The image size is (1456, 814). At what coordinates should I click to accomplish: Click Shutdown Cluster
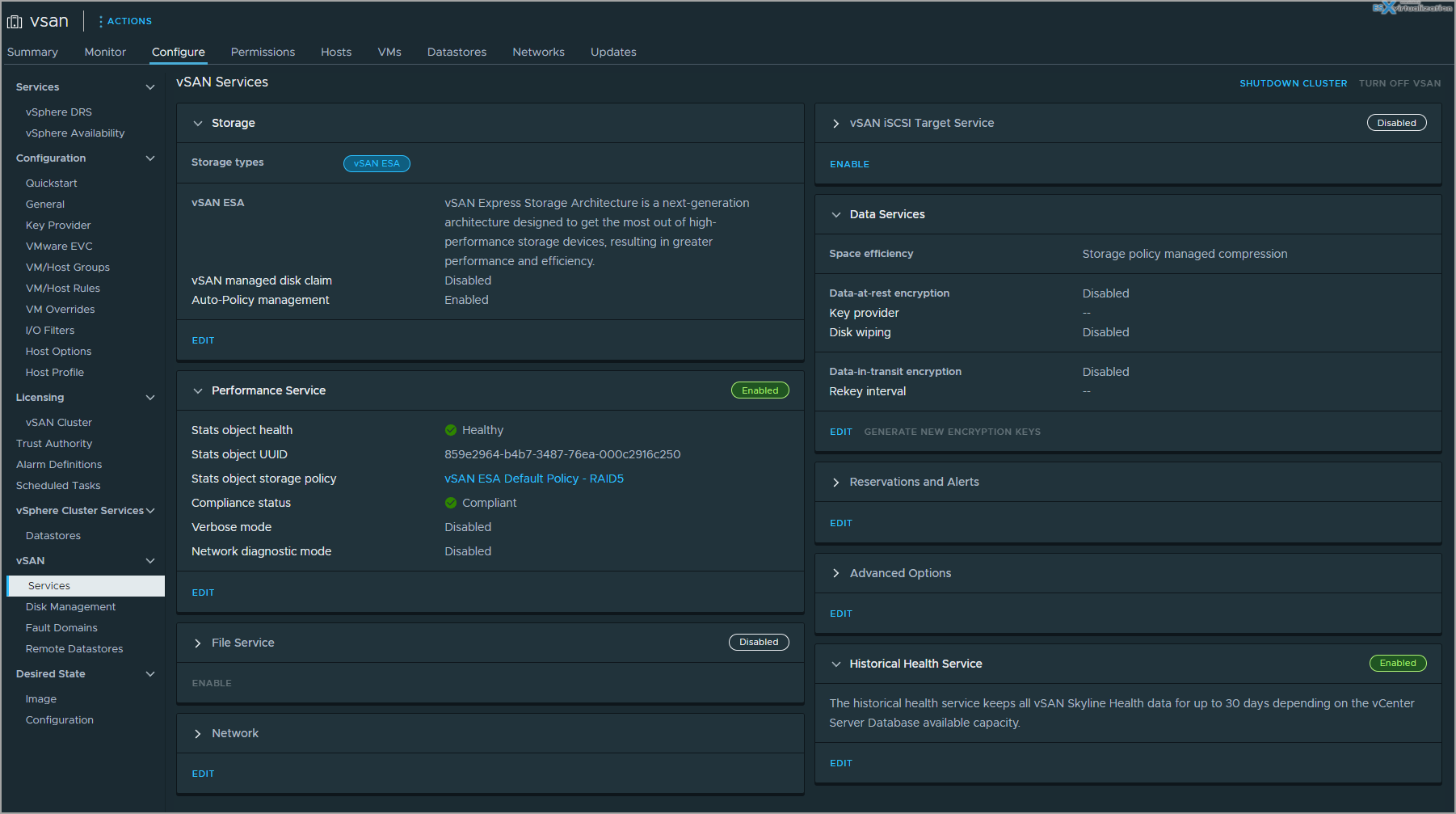coord(1293,83)
